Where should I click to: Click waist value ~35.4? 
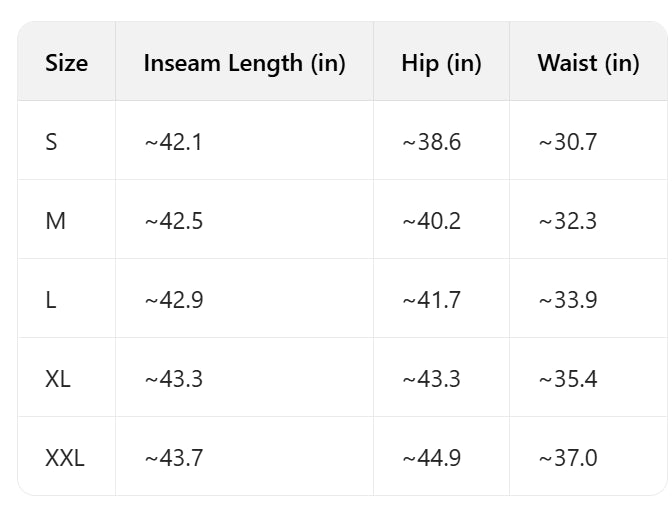(567, 379)
